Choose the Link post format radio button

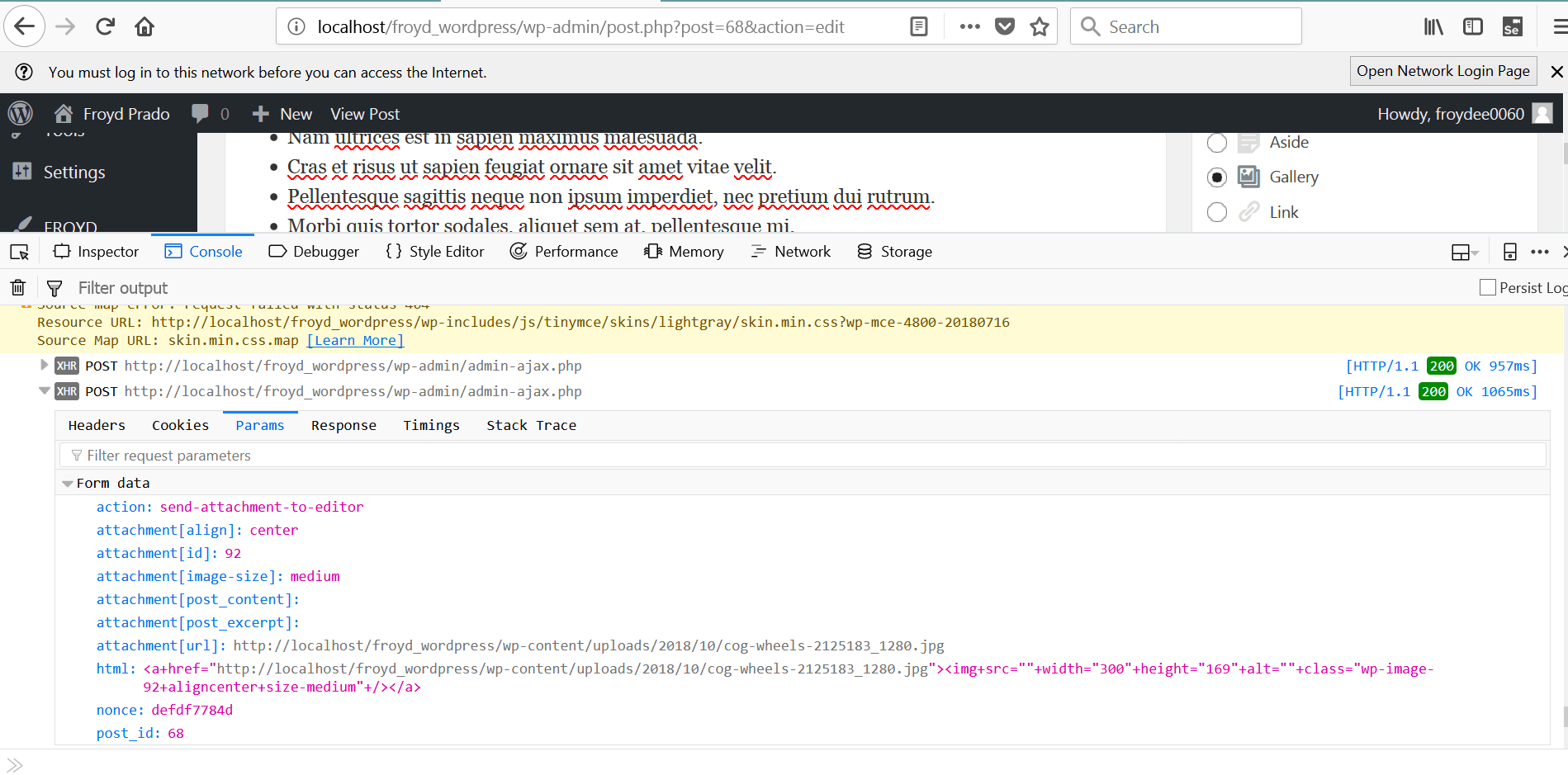1216,212
